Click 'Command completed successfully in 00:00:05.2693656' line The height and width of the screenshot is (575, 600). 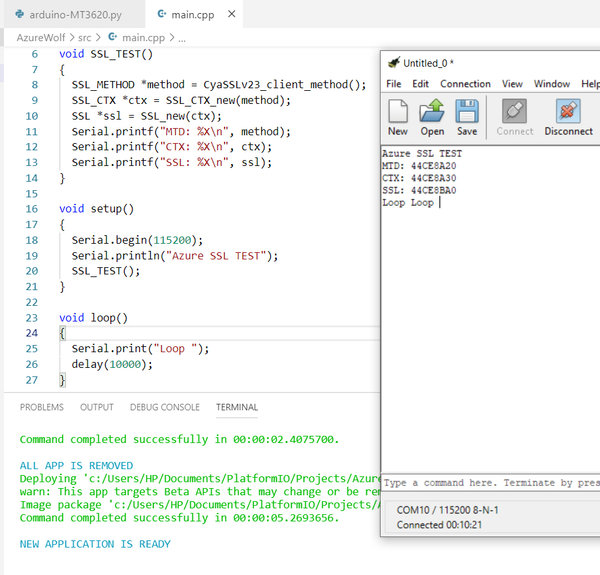179,518
